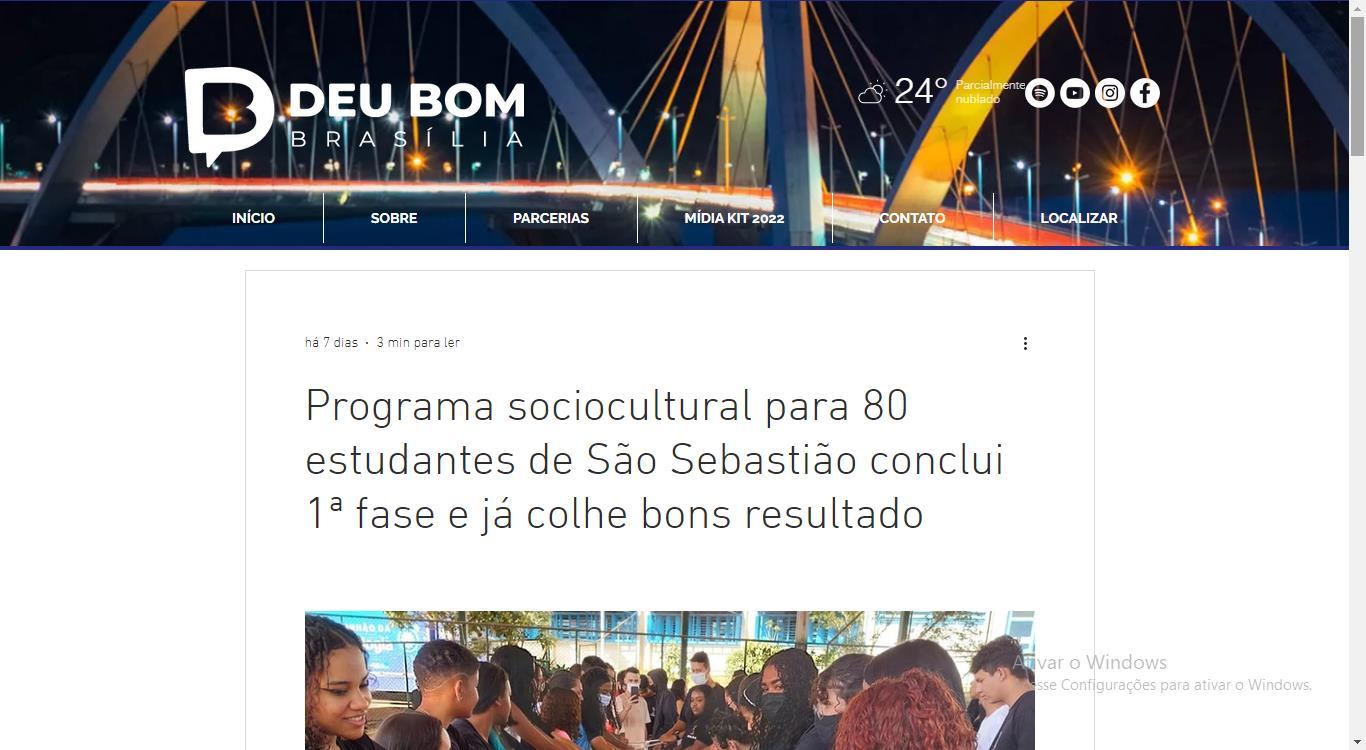The height and width of the screenshot is (750, 1366).
Task: Open the LOCALIZAR menu item
Action: coord(1079,218)
